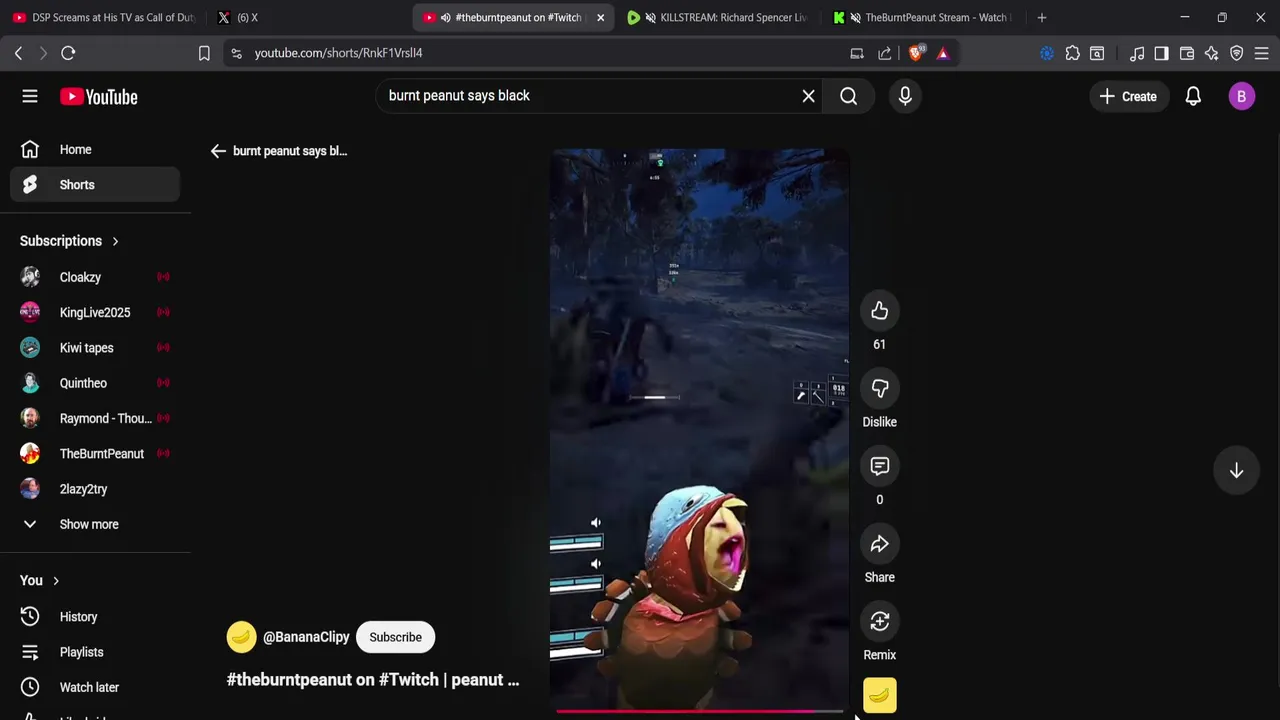Screen dimensions: 1280x720
Task: Open the Cloakzy subscription
Action: [x=95, y=277]
